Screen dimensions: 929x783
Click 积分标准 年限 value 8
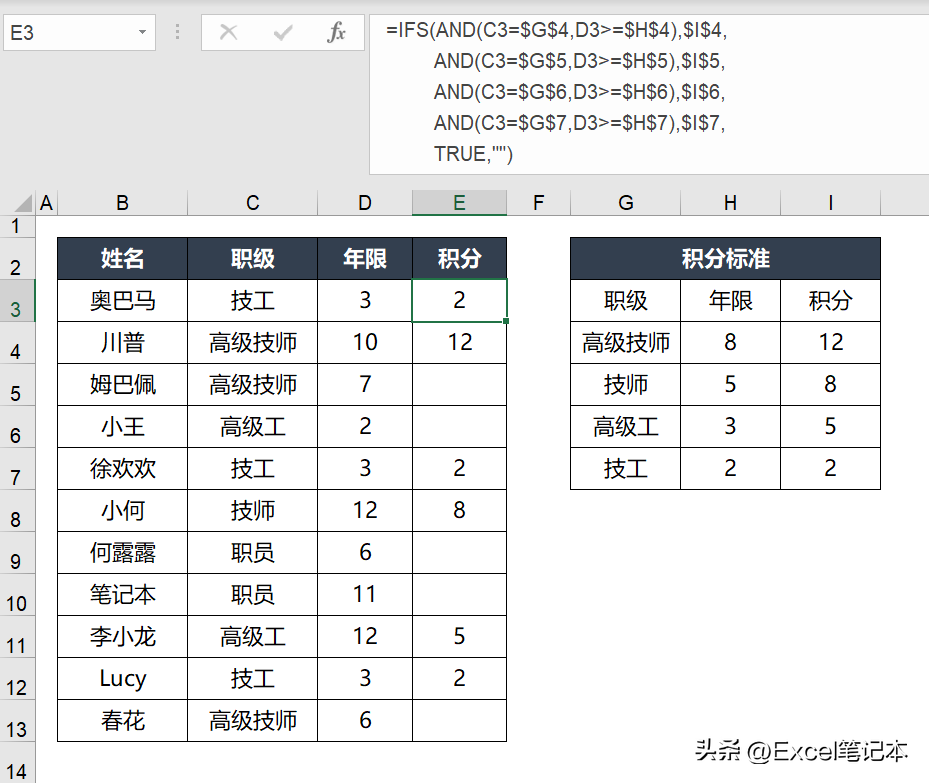[x=731, y=343]
